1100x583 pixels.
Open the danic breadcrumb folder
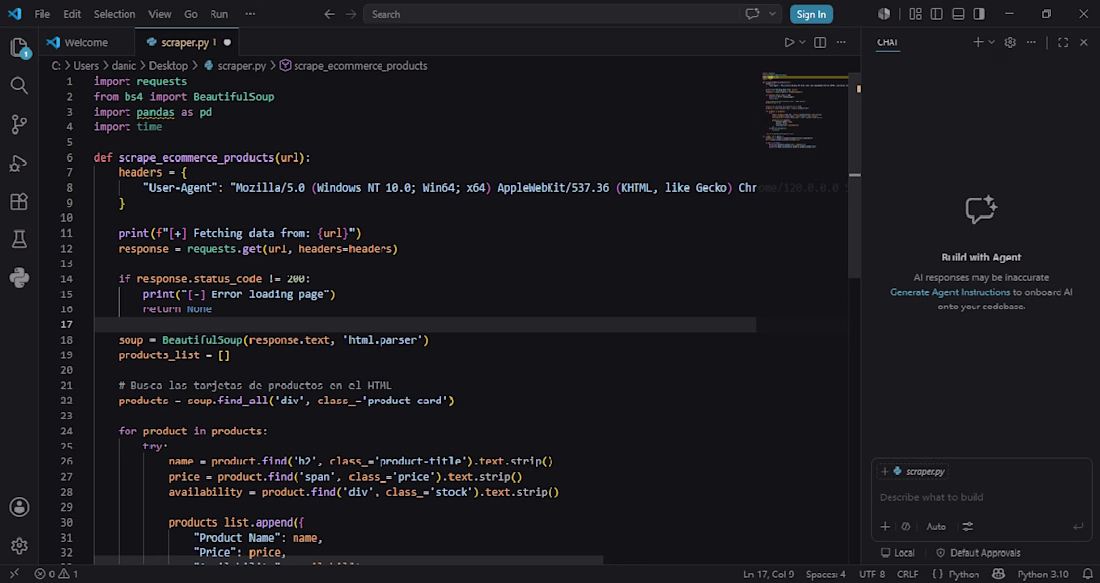123,65
